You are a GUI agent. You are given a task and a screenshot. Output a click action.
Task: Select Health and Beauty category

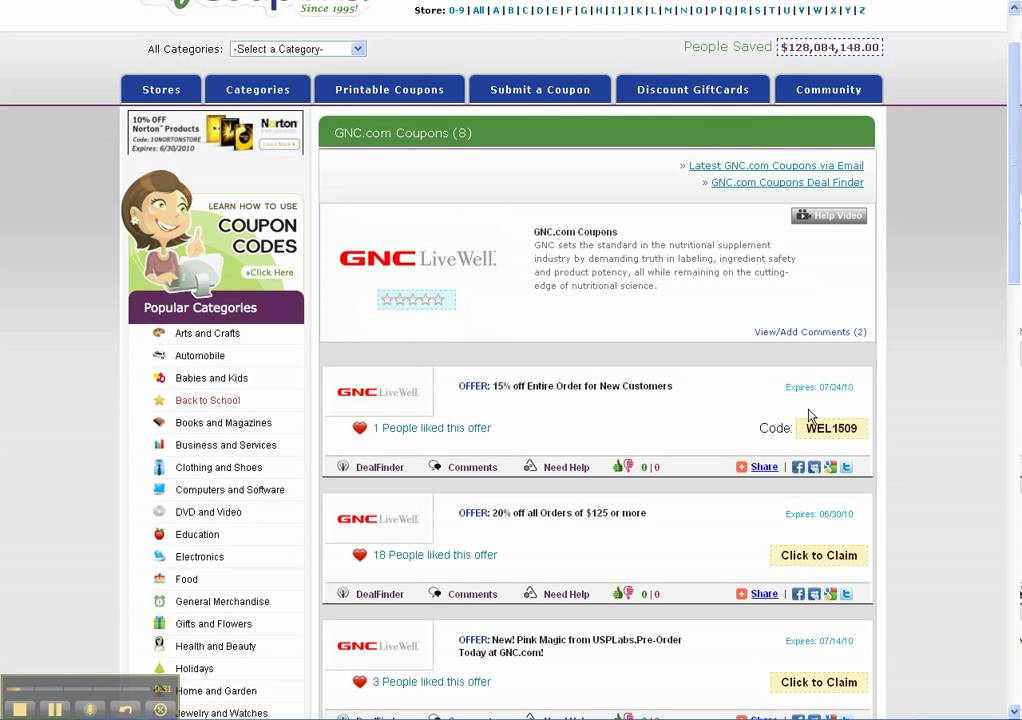pyautogui.click(x=215, y=646)
